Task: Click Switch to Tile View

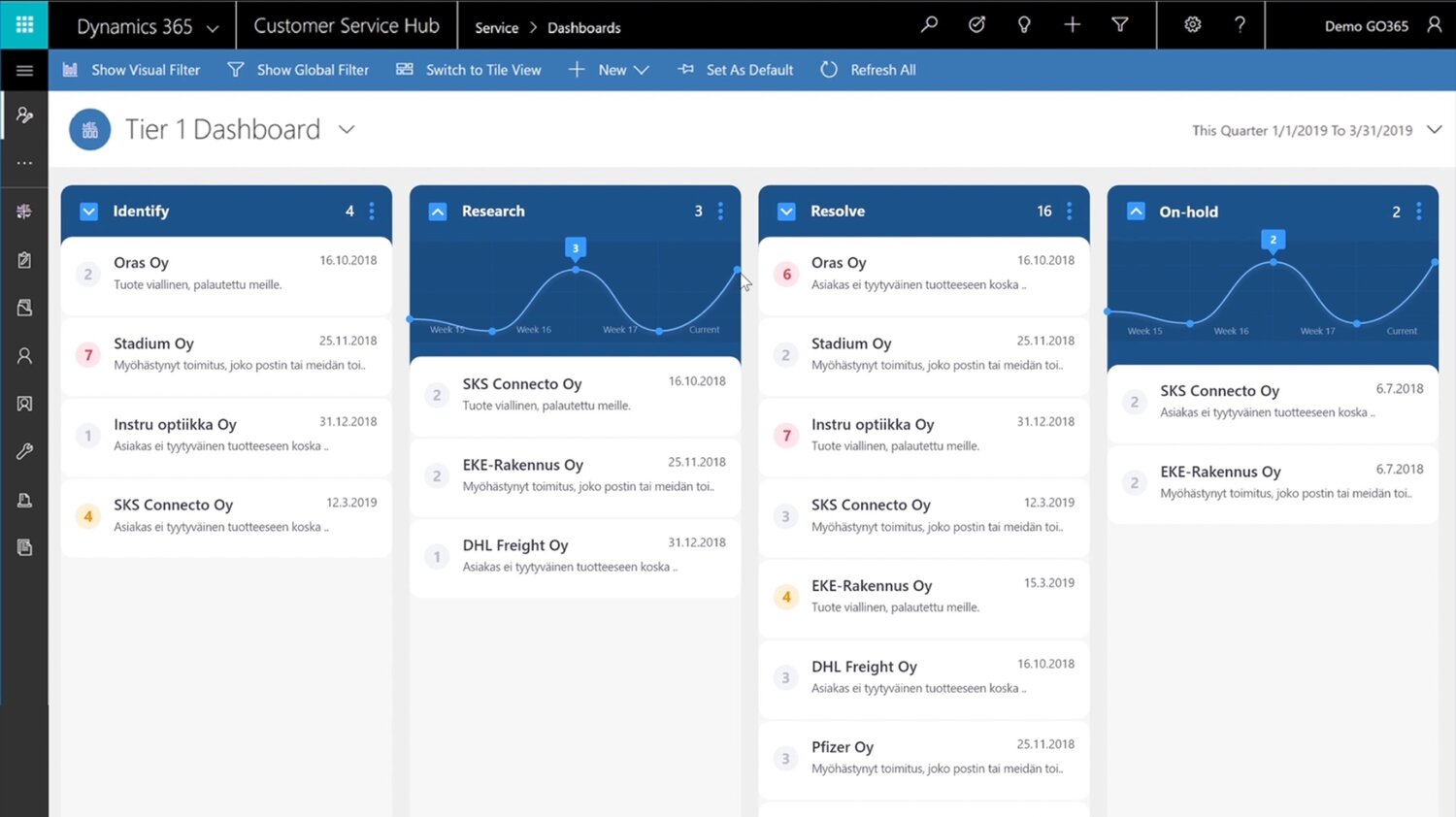Action: tap(469, 70)
